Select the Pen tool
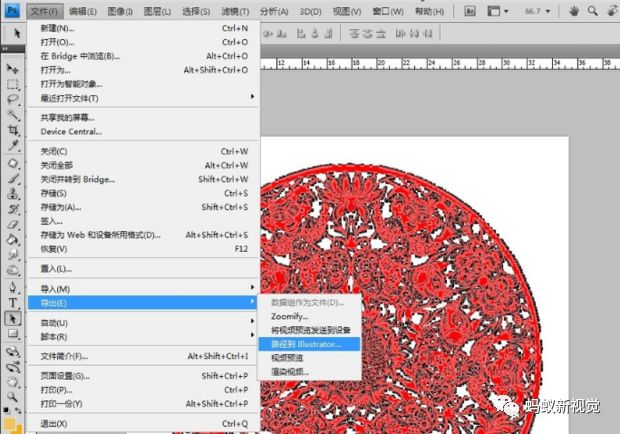The image size is (620, 434). tap(13, 287)
